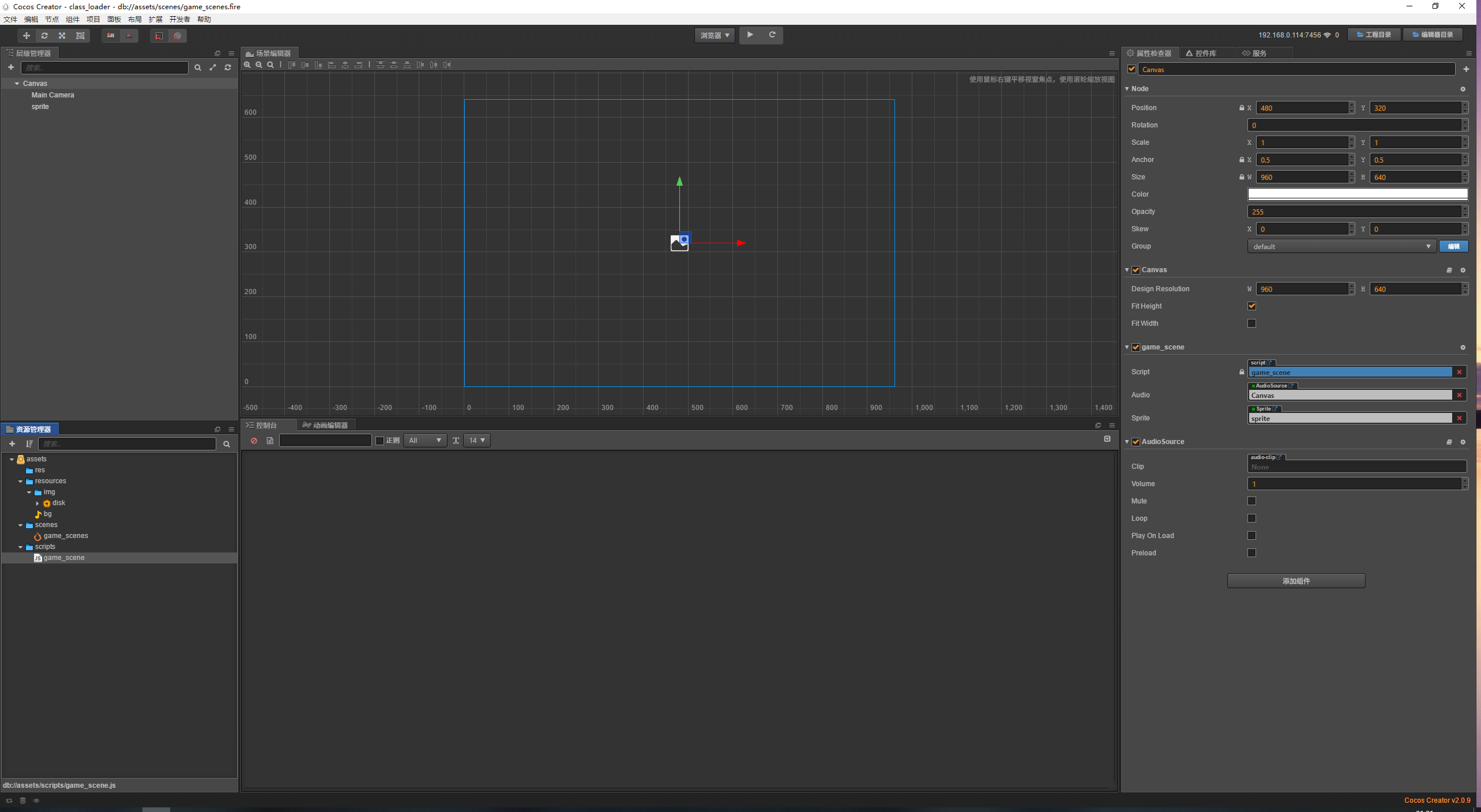The image size is (1481, 812).
Task: Collapse the AudioSource component section
Action: 1127,442
